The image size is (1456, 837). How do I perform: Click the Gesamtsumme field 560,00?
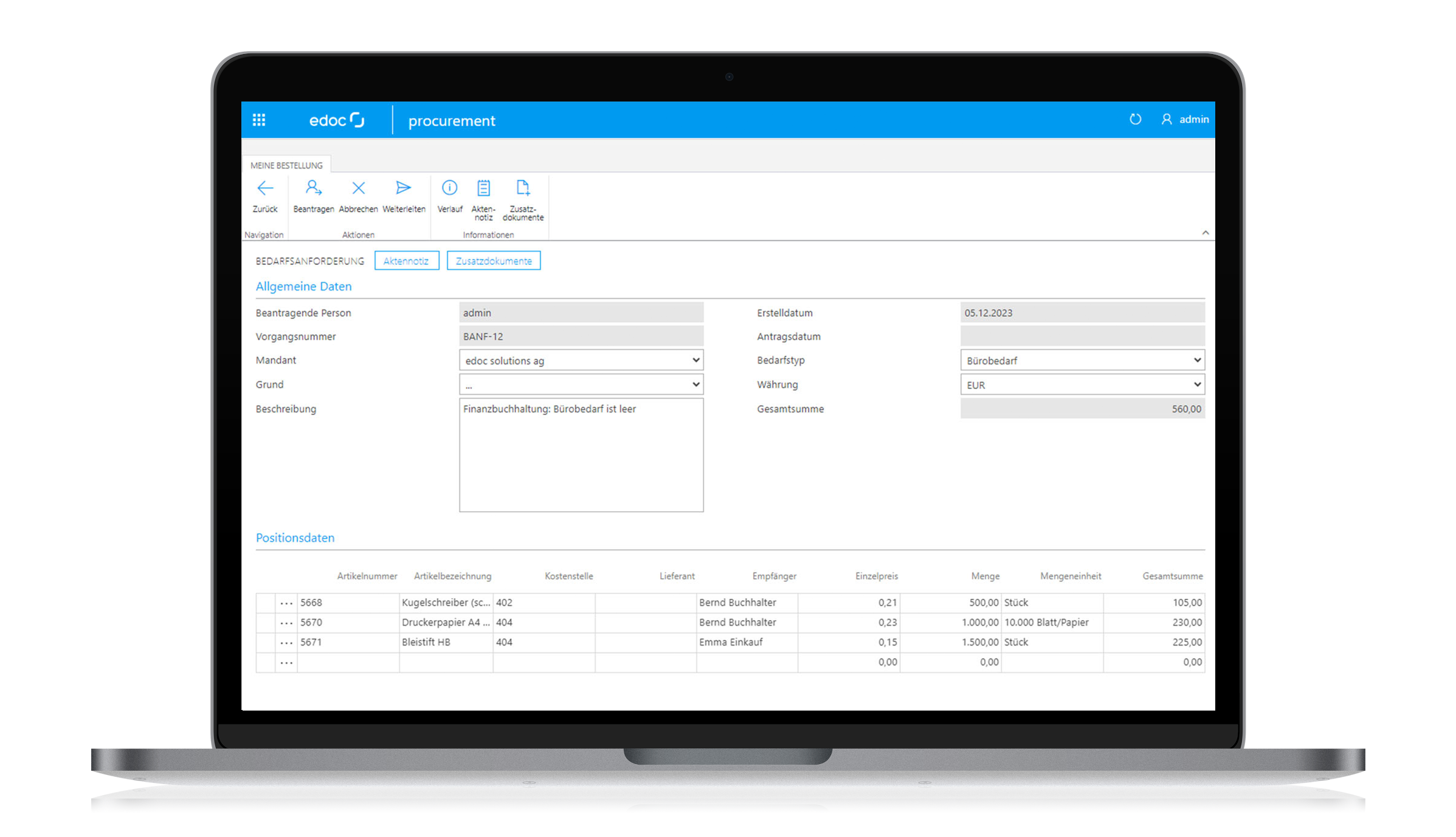pyautogui.click(x=1083, y=409)
